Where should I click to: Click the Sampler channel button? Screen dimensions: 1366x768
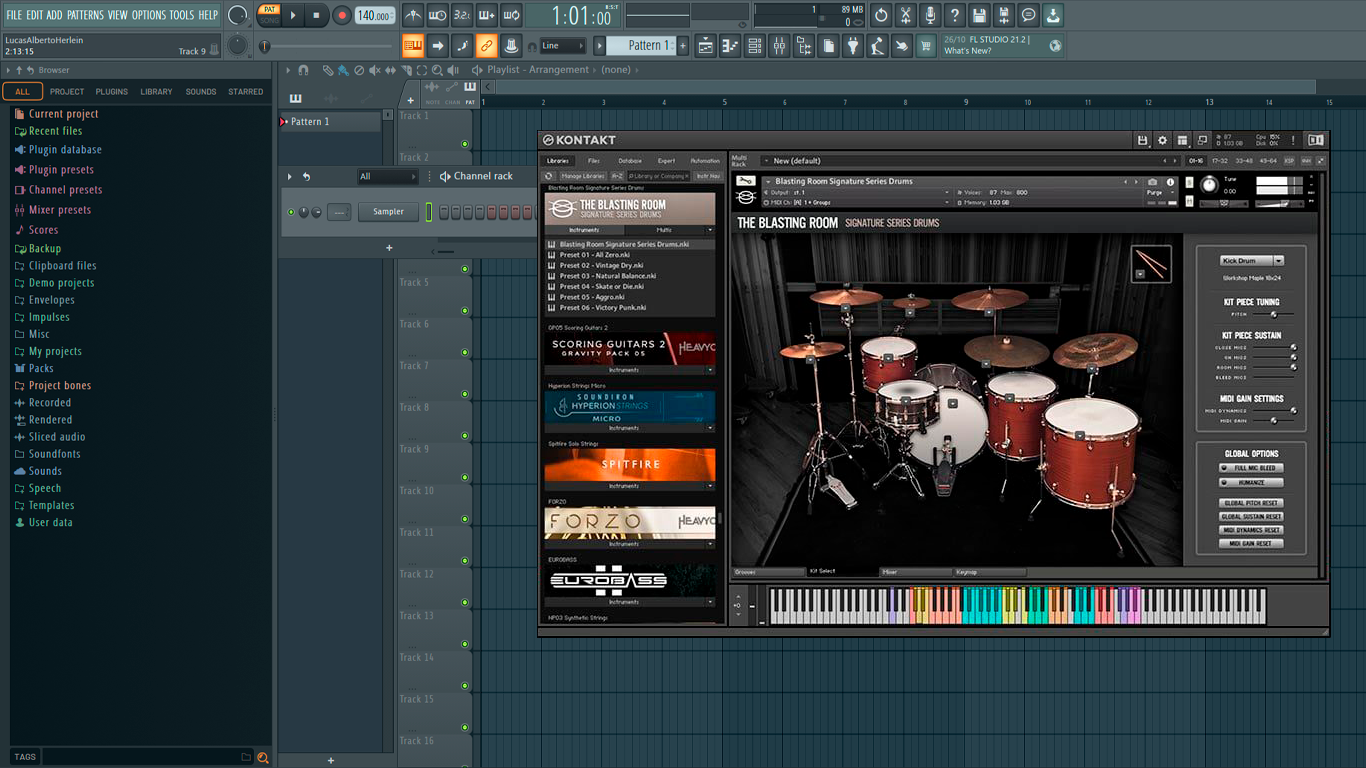[389, 212]
